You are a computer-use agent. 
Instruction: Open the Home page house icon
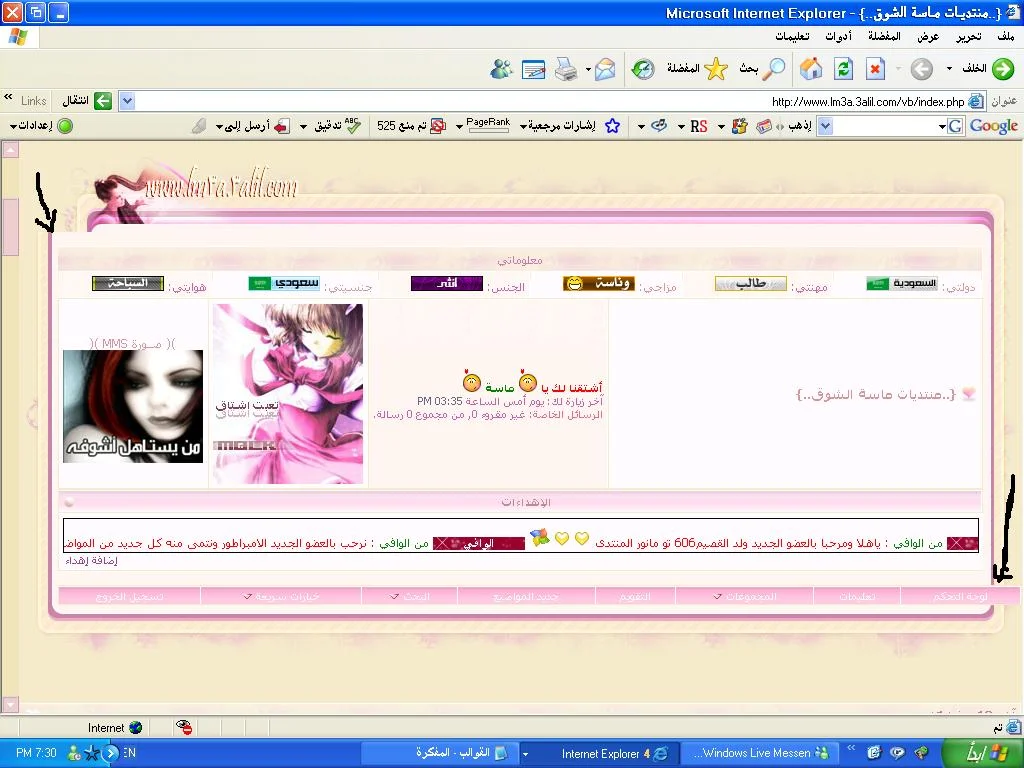point(811,69)
